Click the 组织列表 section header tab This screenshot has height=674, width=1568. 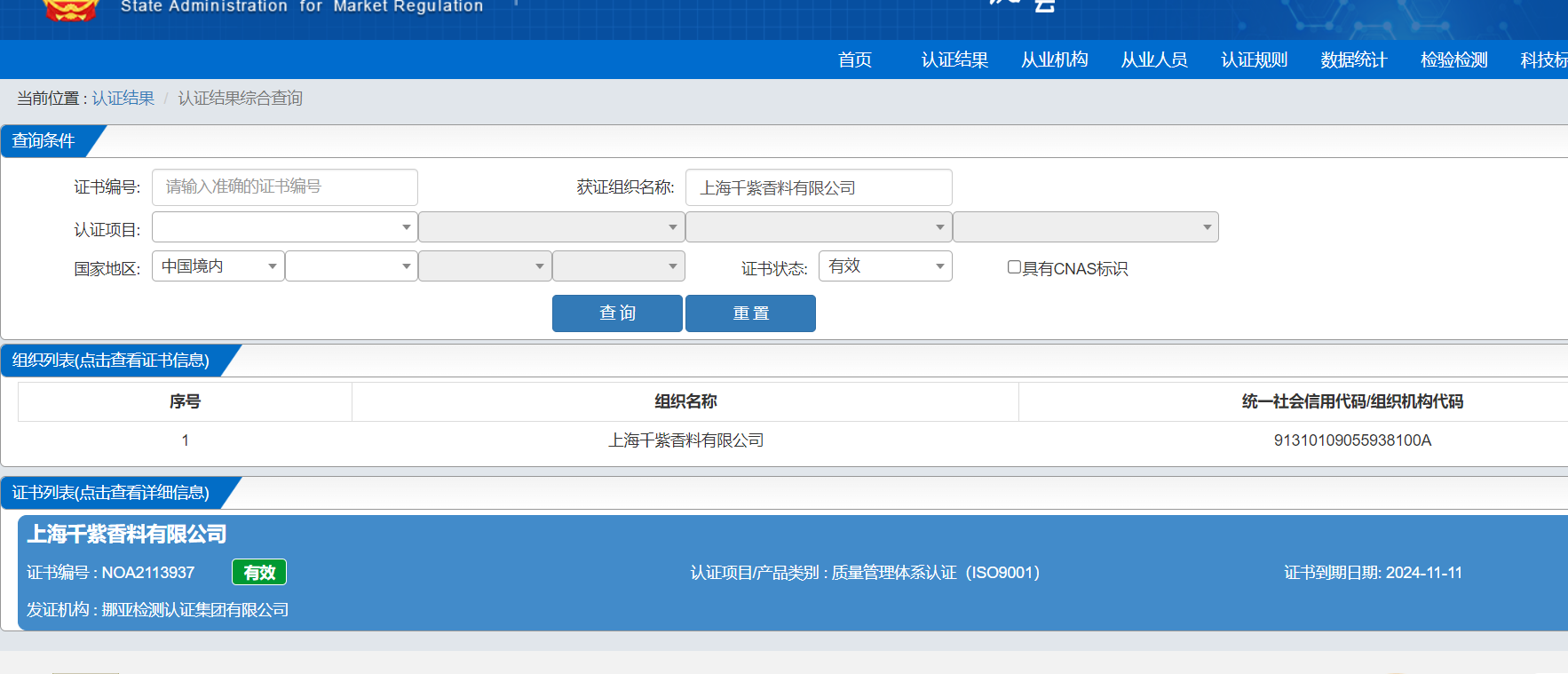coord(111,361)
